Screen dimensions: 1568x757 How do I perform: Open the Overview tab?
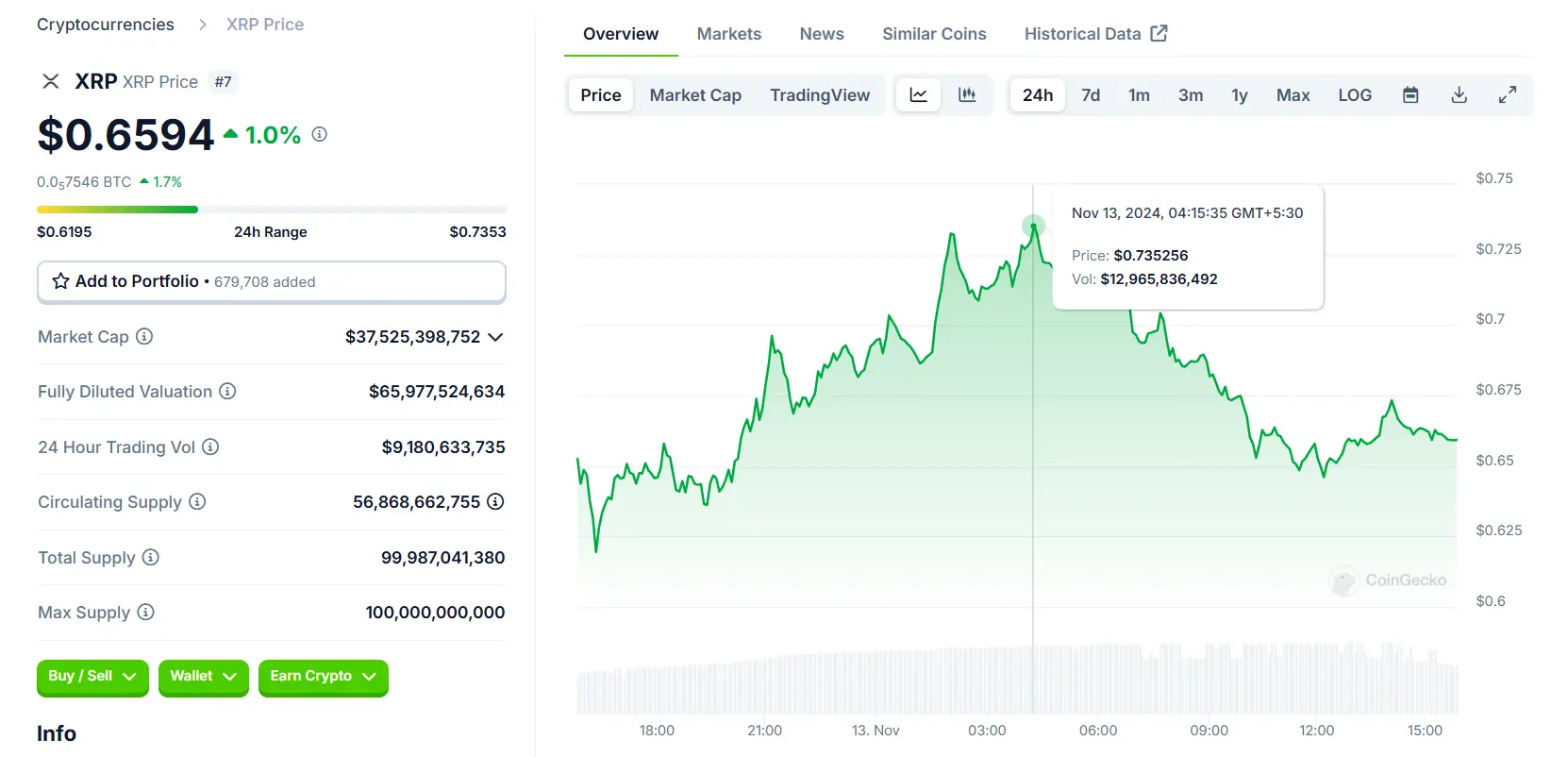[x=621, y=34]
